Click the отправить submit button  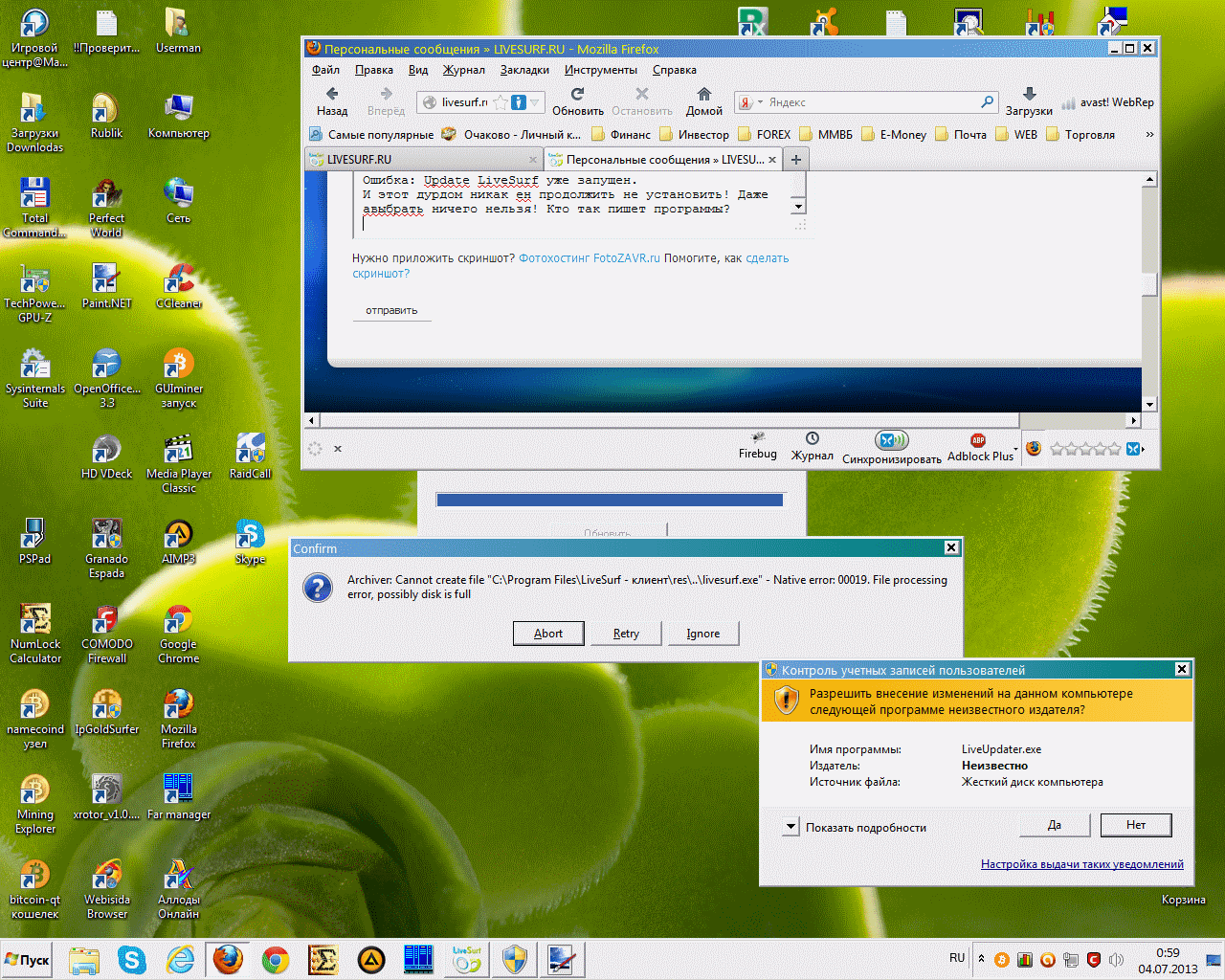click(x=391, y=310)
